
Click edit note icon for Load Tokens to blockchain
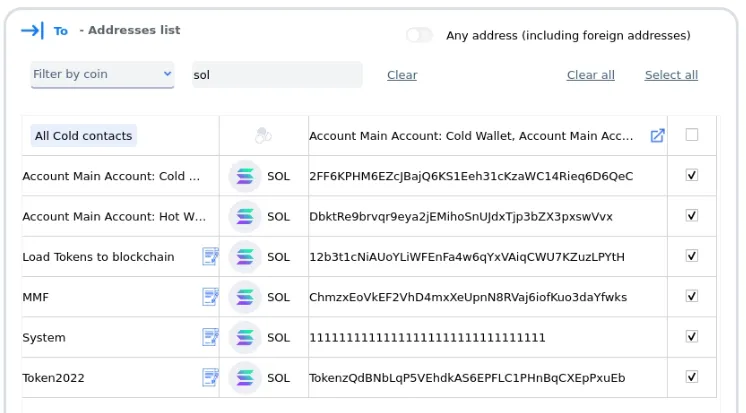pyautogui.click(x=210, y=256)
